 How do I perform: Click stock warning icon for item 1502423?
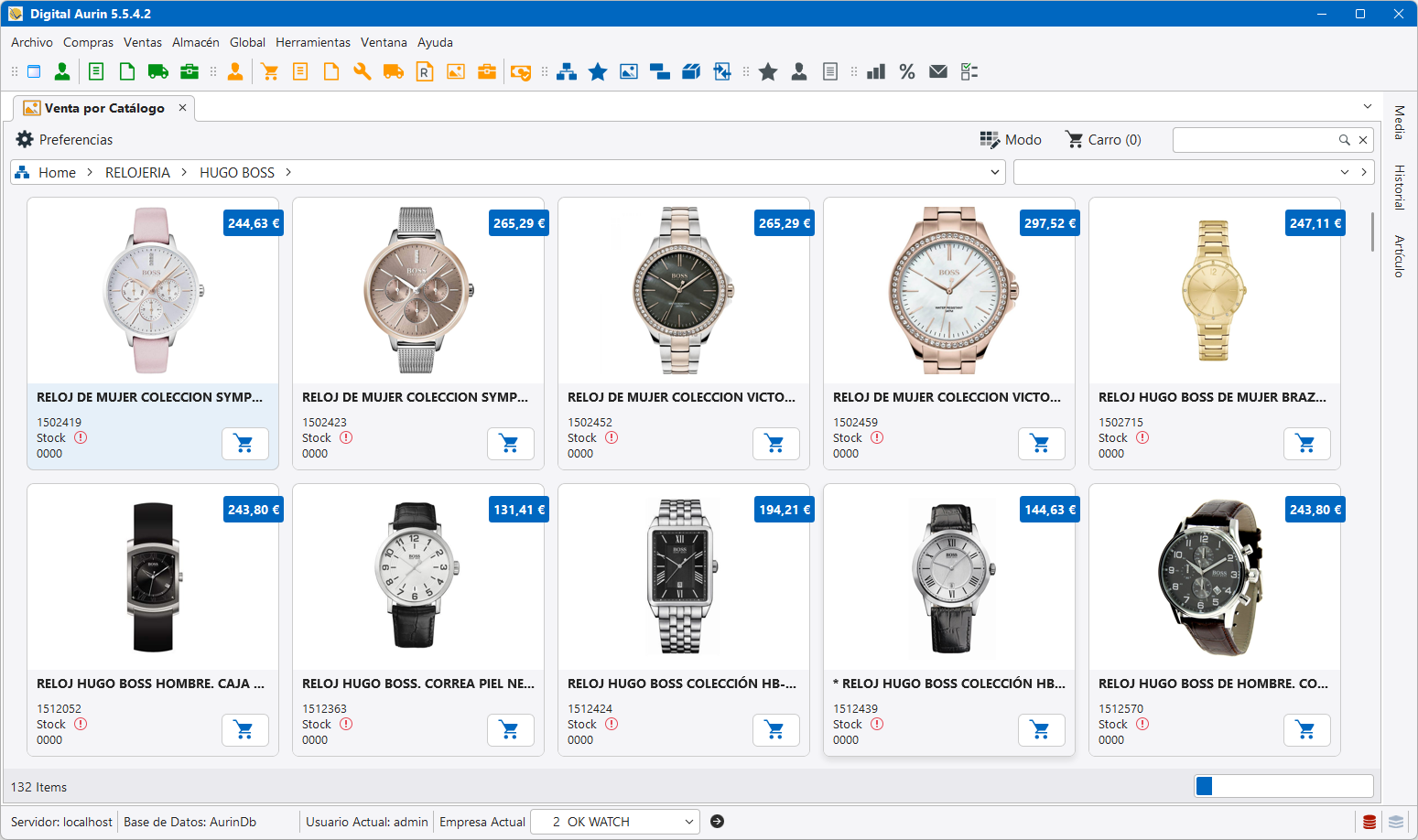(346, 437)
